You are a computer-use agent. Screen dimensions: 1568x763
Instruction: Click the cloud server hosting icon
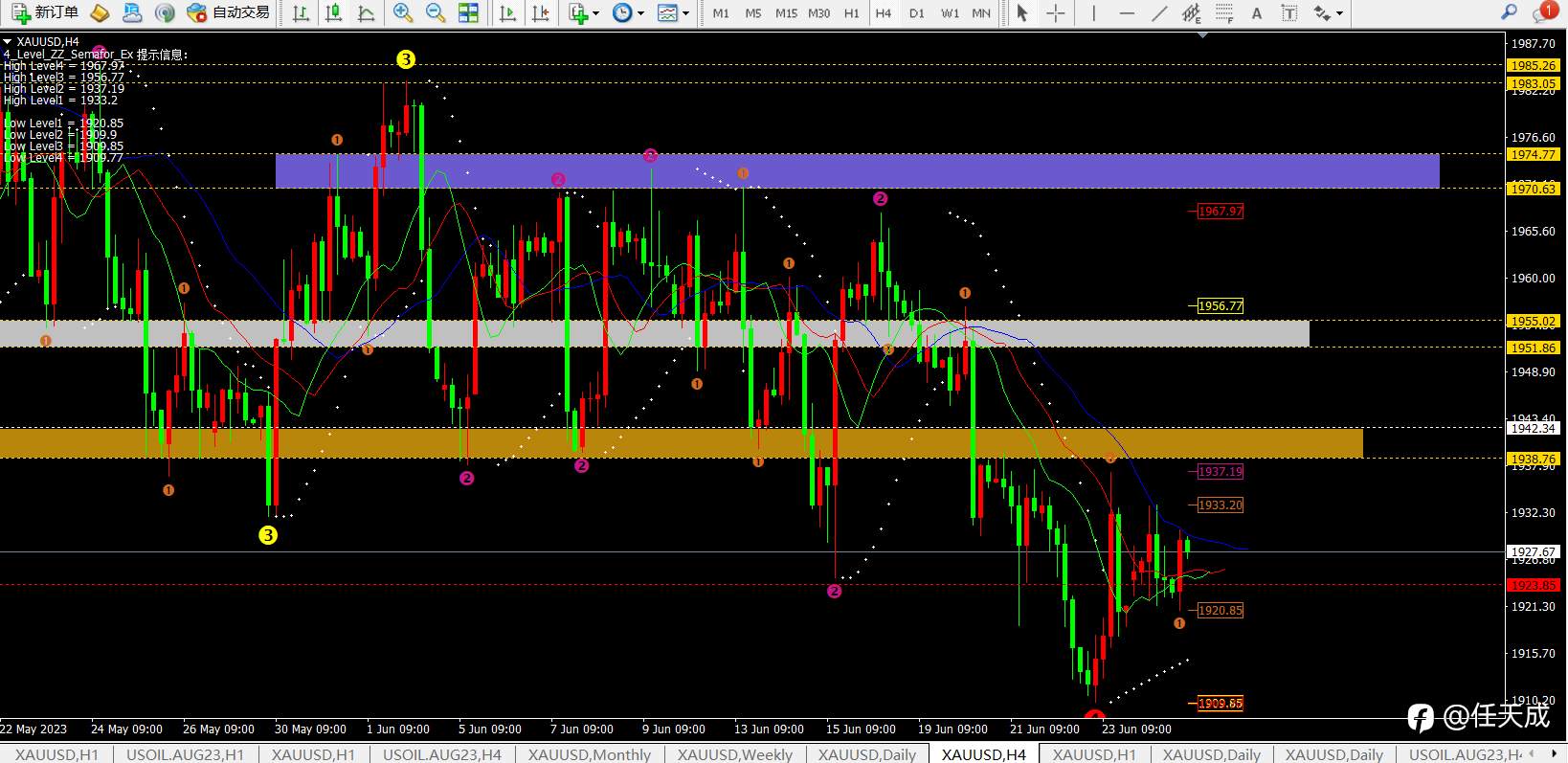(132, 12)
